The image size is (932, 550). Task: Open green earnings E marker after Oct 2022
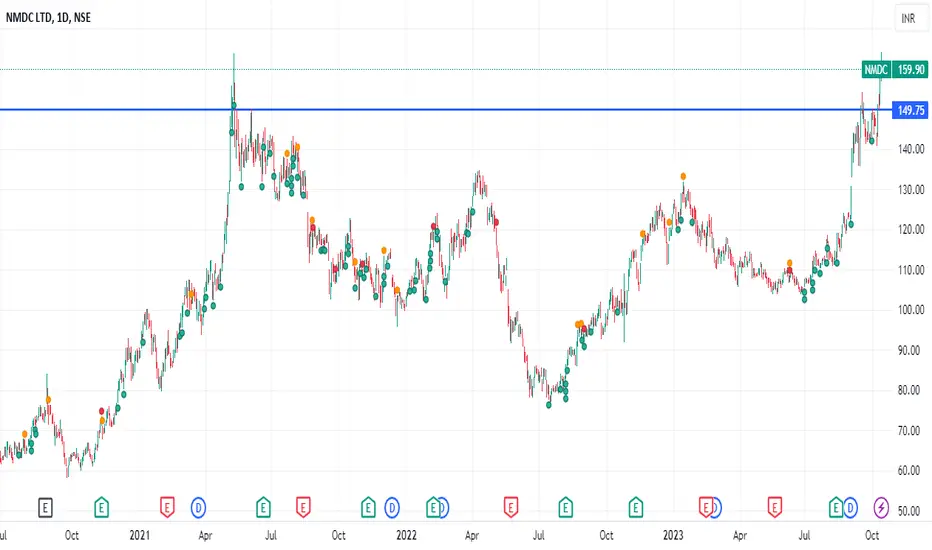coord(635,508)
